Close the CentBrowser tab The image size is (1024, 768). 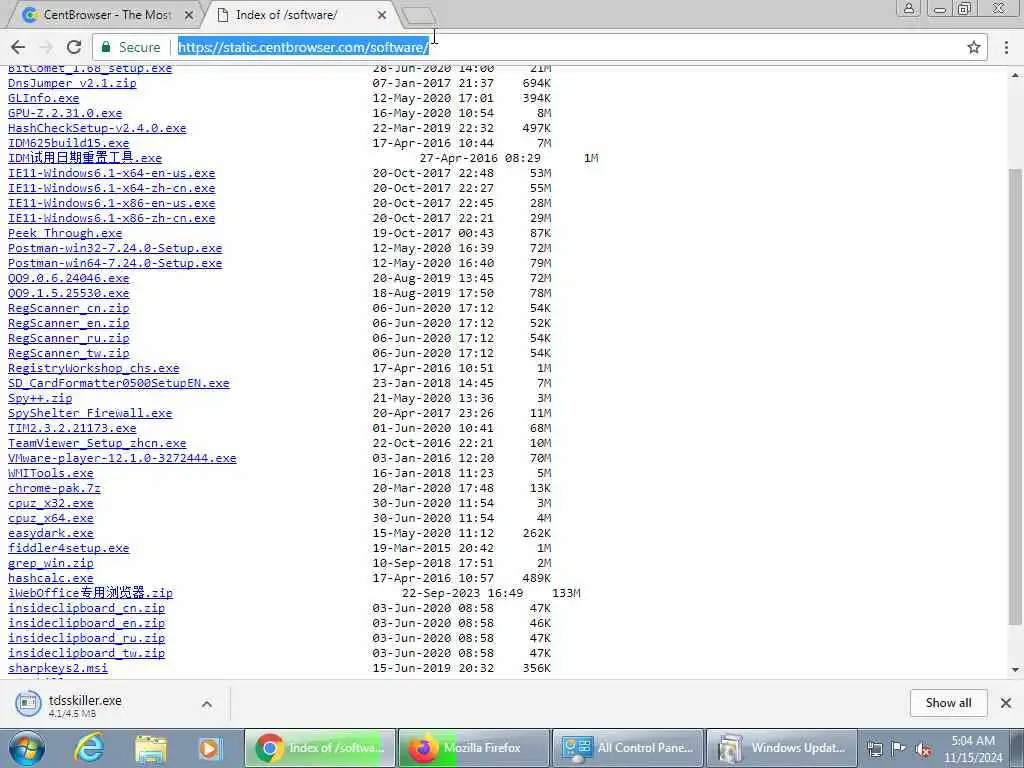coord(189,15)
